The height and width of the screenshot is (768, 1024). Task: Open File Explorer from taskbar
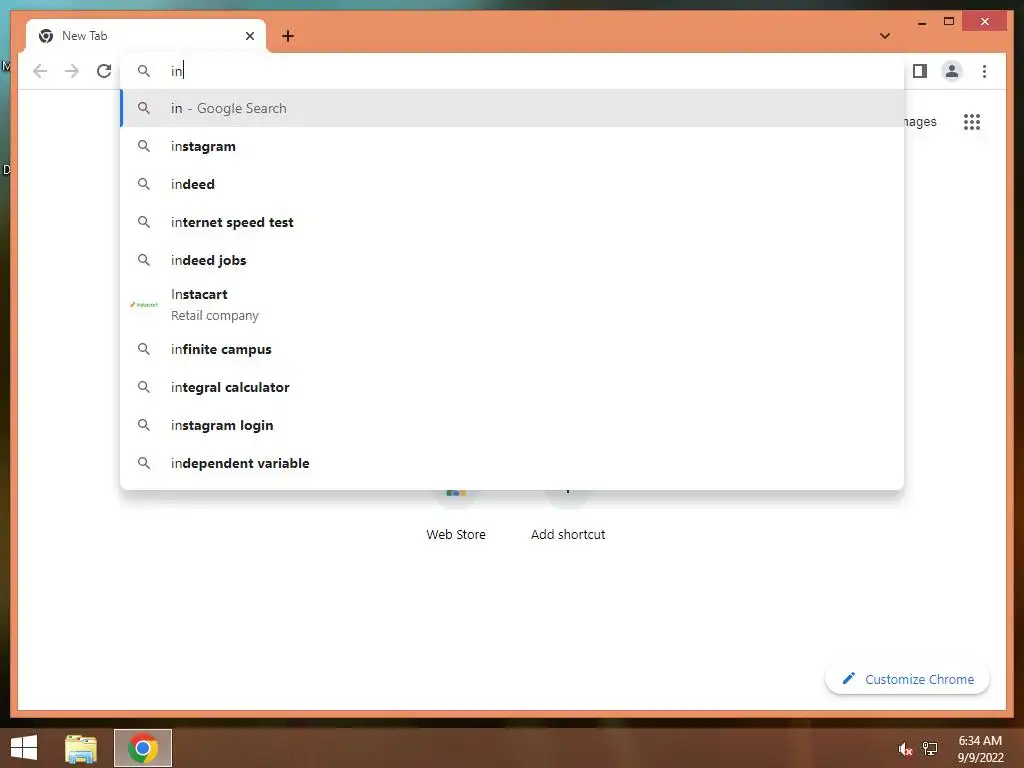point(81,748)
